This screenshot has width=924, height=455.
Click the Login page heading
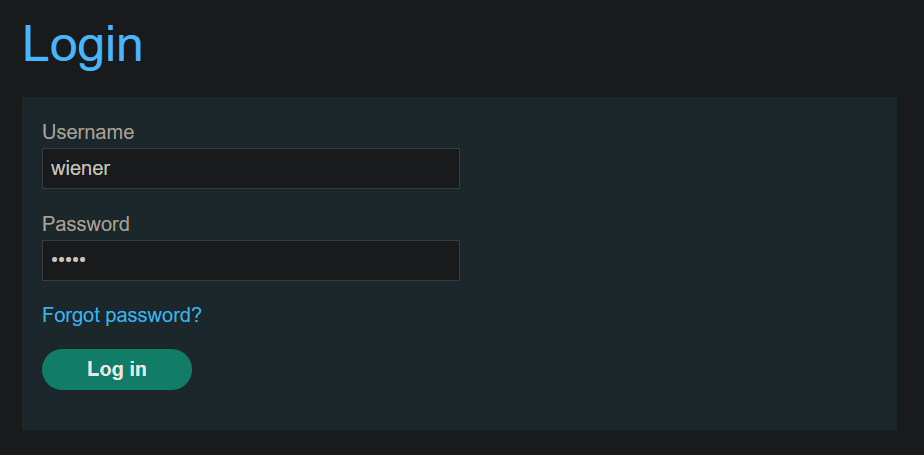tap(82, 44)
